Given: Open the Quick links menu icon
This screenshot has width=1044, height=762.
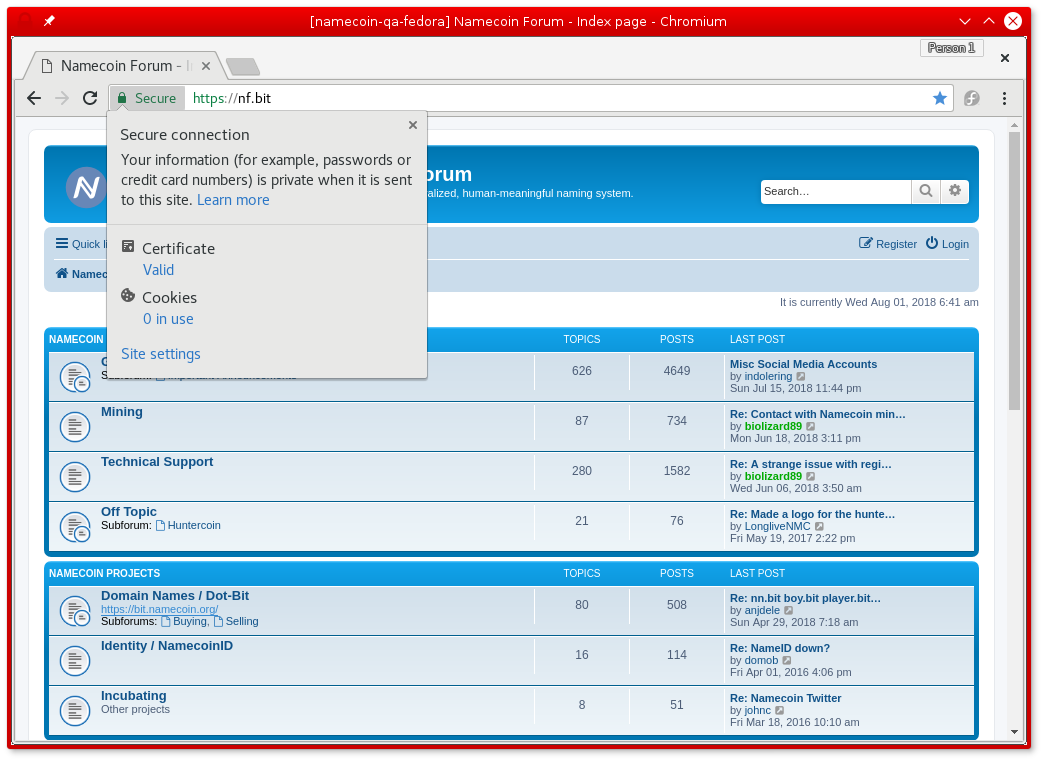Looking at the screenshot, I should point(61,243).
